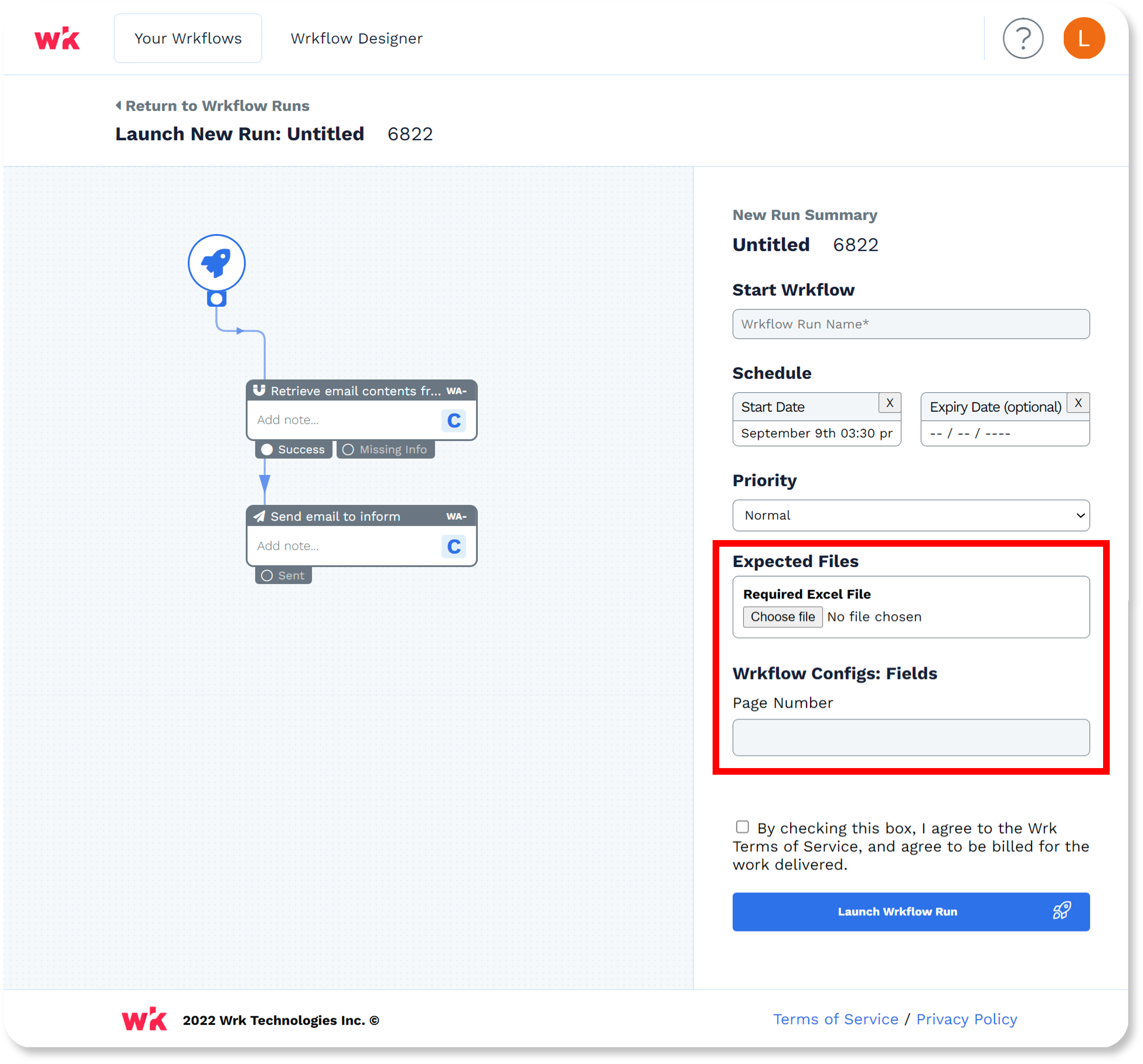
Task: Click the Wrk logo in the footer
Action: (144, 1019)
